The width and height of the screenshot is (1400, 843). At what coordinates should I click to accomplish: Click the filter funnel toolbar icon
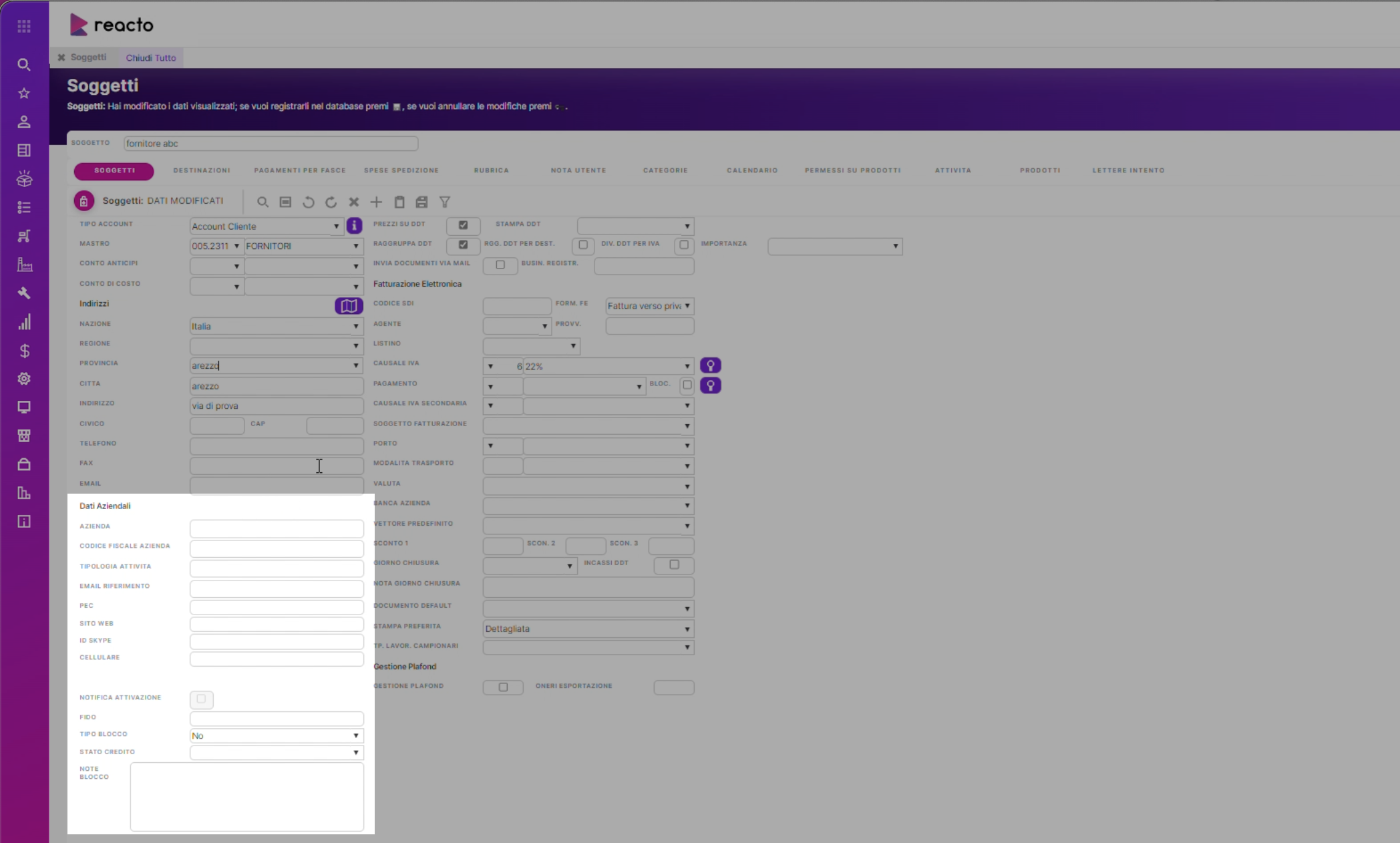click(444, 202)
